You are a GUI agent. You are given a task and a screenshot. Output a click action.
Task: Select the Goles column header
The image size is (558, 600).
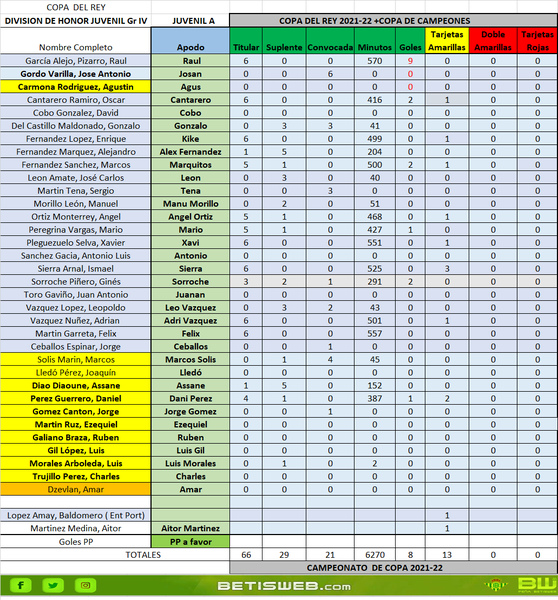(x=410, y=41)
